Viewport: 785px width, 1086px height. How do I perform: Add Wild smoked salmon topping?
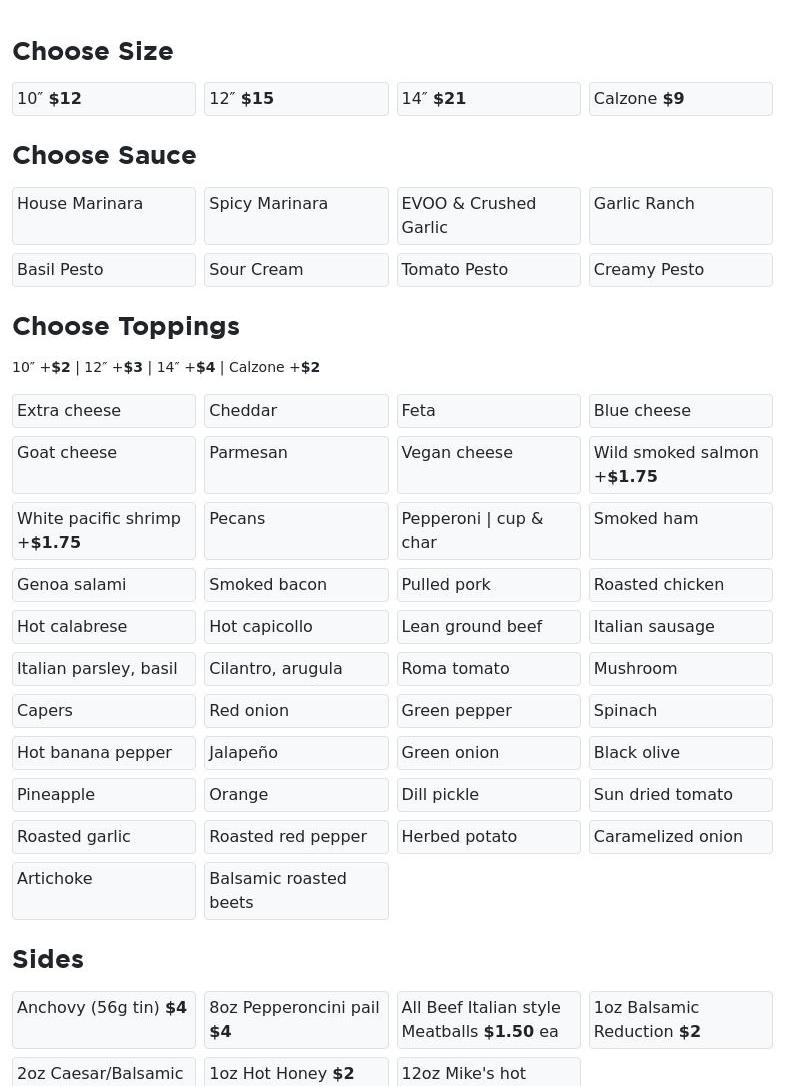tap(680, 464)
